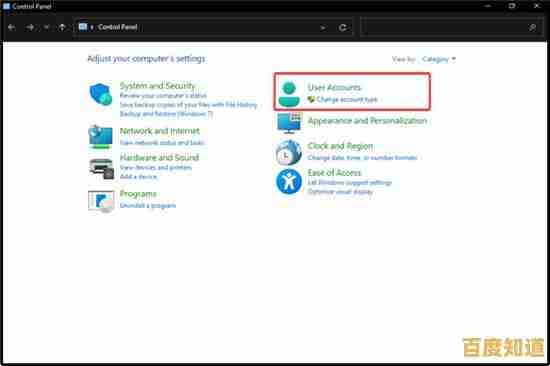Click View network status and tasks link
This screenshot has height=366, width=550.
click(x=162, y=142)
